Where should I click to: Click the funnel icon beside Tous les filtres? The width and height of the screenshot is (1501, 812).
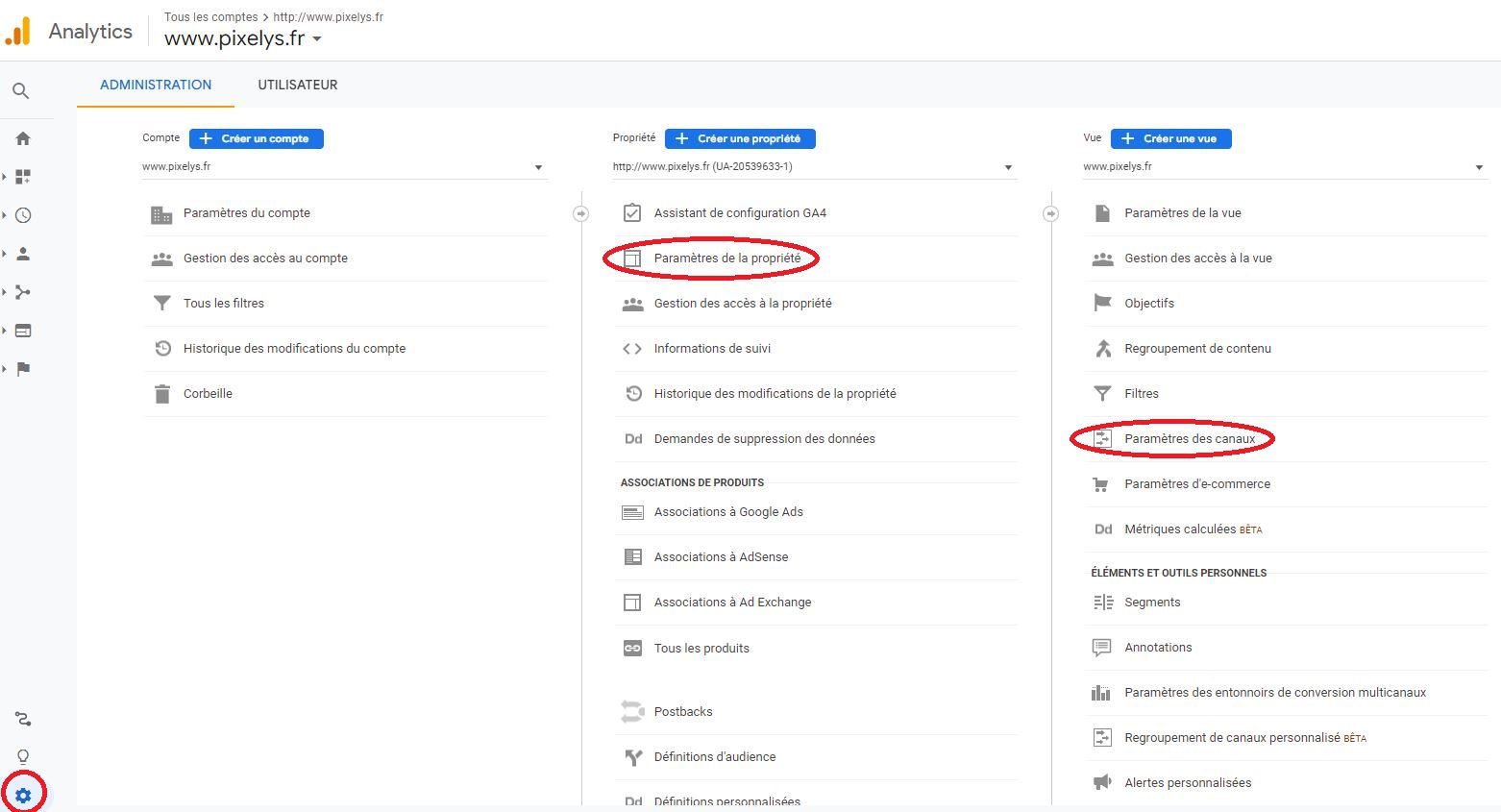pyautogui.click(x=162, y=304)
